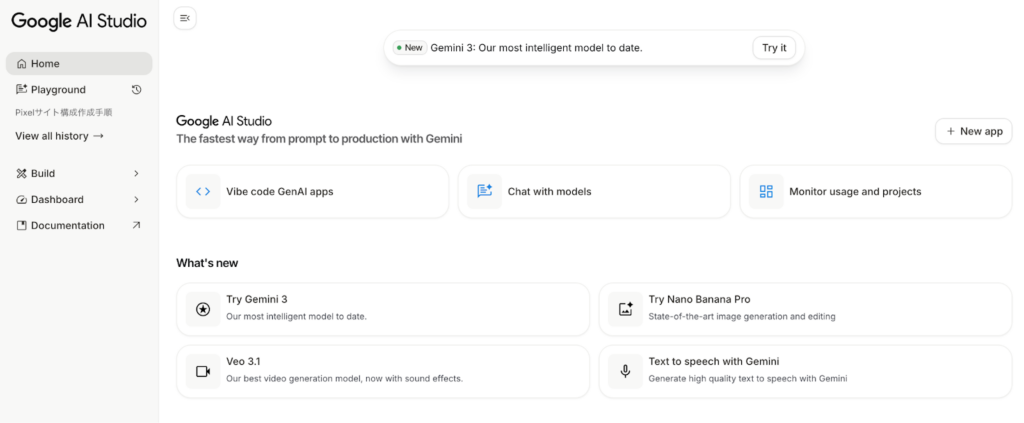This screenshot has height=423, width=1024.
Task: Click the star circle icon for Gemini 3
Action: coord(203,309)
